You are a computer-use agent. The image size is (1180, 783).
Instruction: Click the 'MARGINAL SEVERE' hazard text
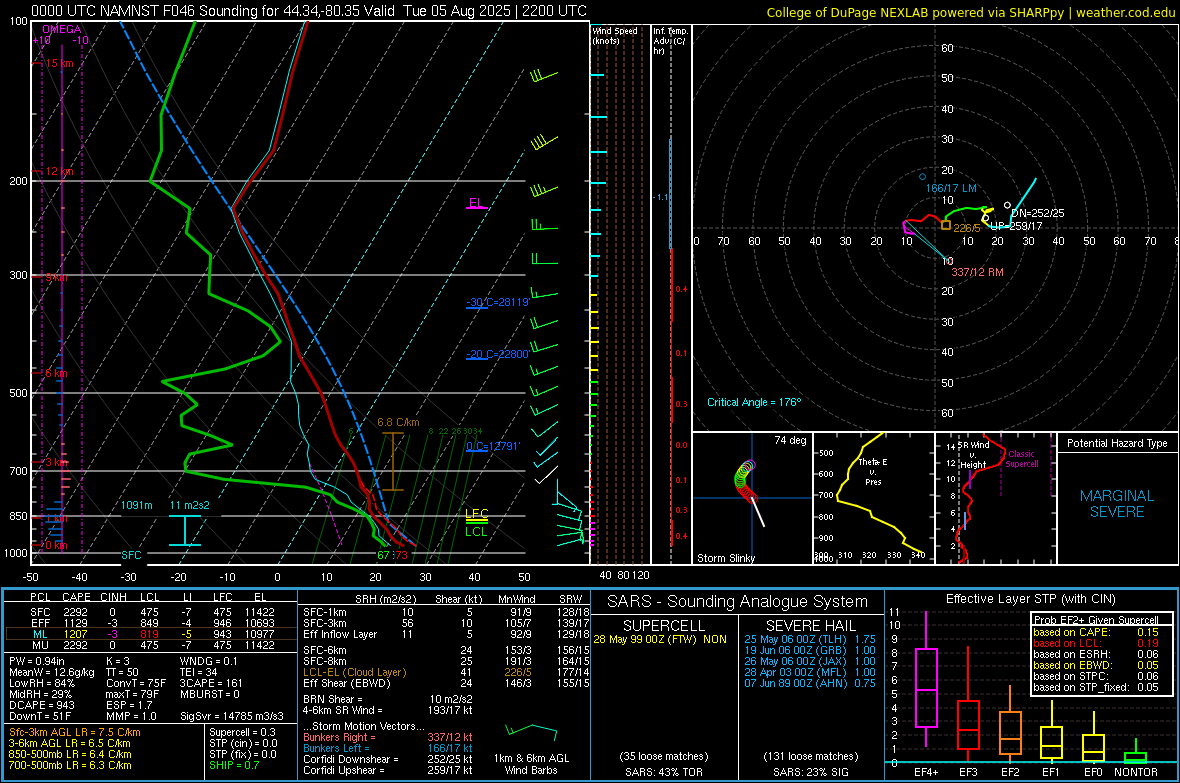pyautogui.click(x=1117, y=504)
